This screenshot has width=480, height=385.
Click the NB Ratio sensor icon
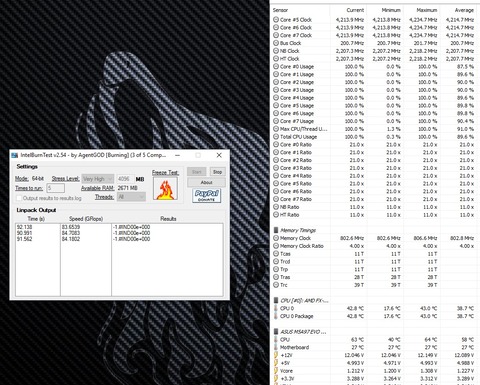[276, 207]
